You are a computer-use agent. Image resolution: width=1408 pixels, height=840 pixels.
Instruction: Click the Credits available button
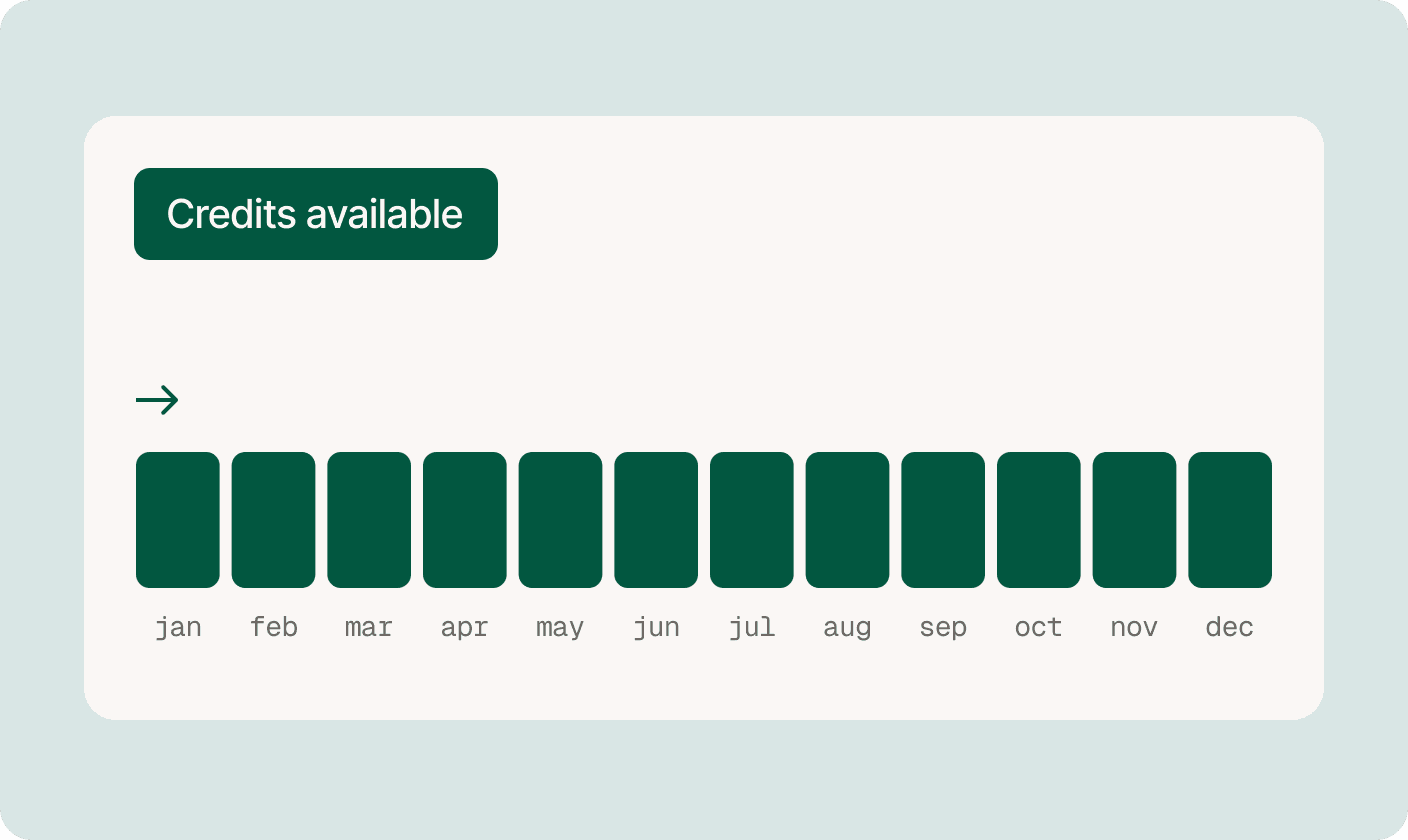point(315,214)
